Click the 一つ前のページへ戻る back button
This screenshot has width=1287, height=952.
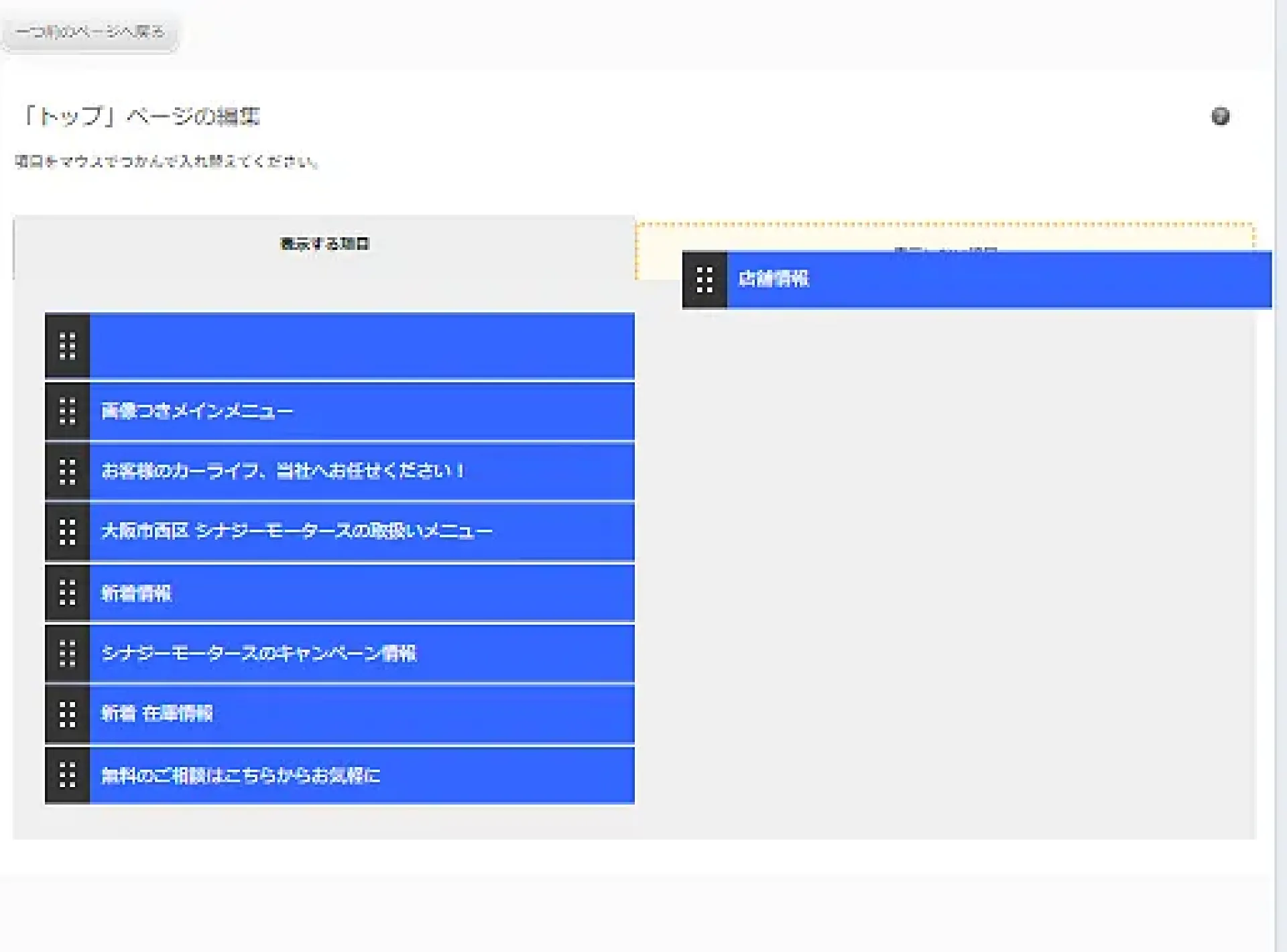tap(90, 32)
